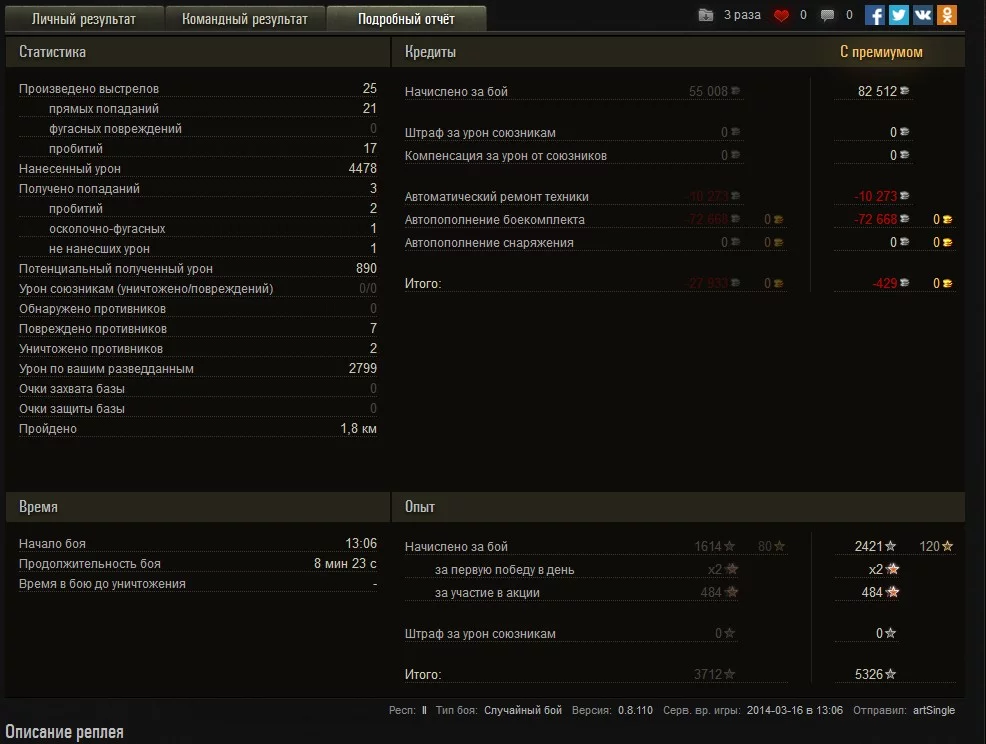This screenshot has width=986, height=744.
Task: Click 'за участие в акции' label
Action: 487,592
